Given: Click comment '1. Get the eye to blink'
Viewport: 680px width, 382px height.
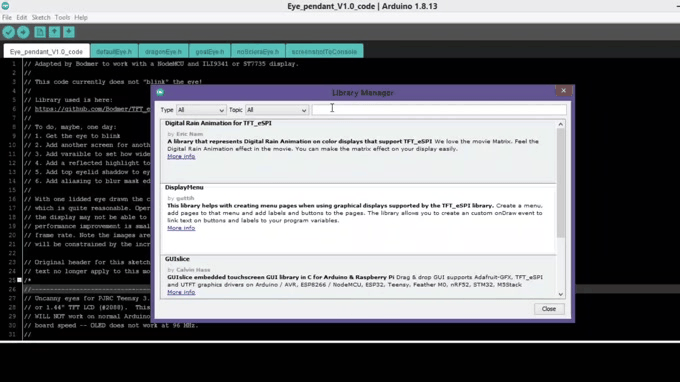Looking at the screenshot, I should pyautogui.click(x=72, y=136).
